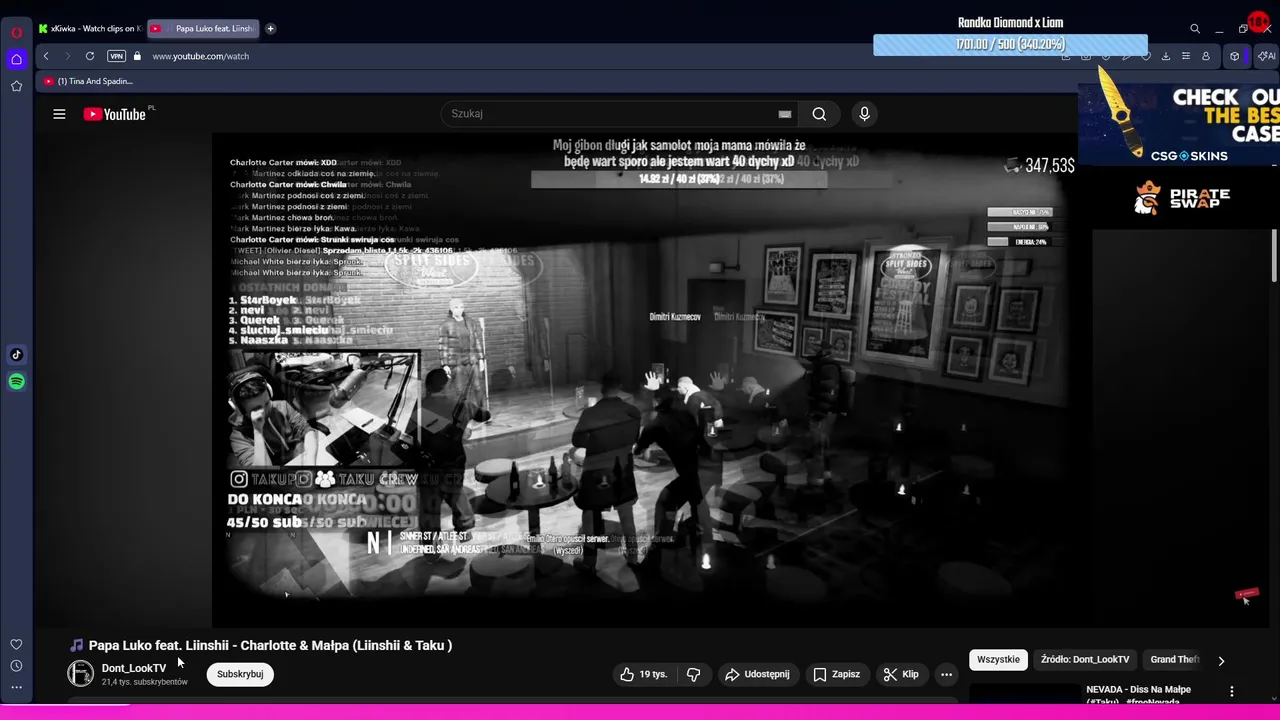
Task: Open sidebar three-dots more options
Action: pyautogui.click(x=16, y=687)
